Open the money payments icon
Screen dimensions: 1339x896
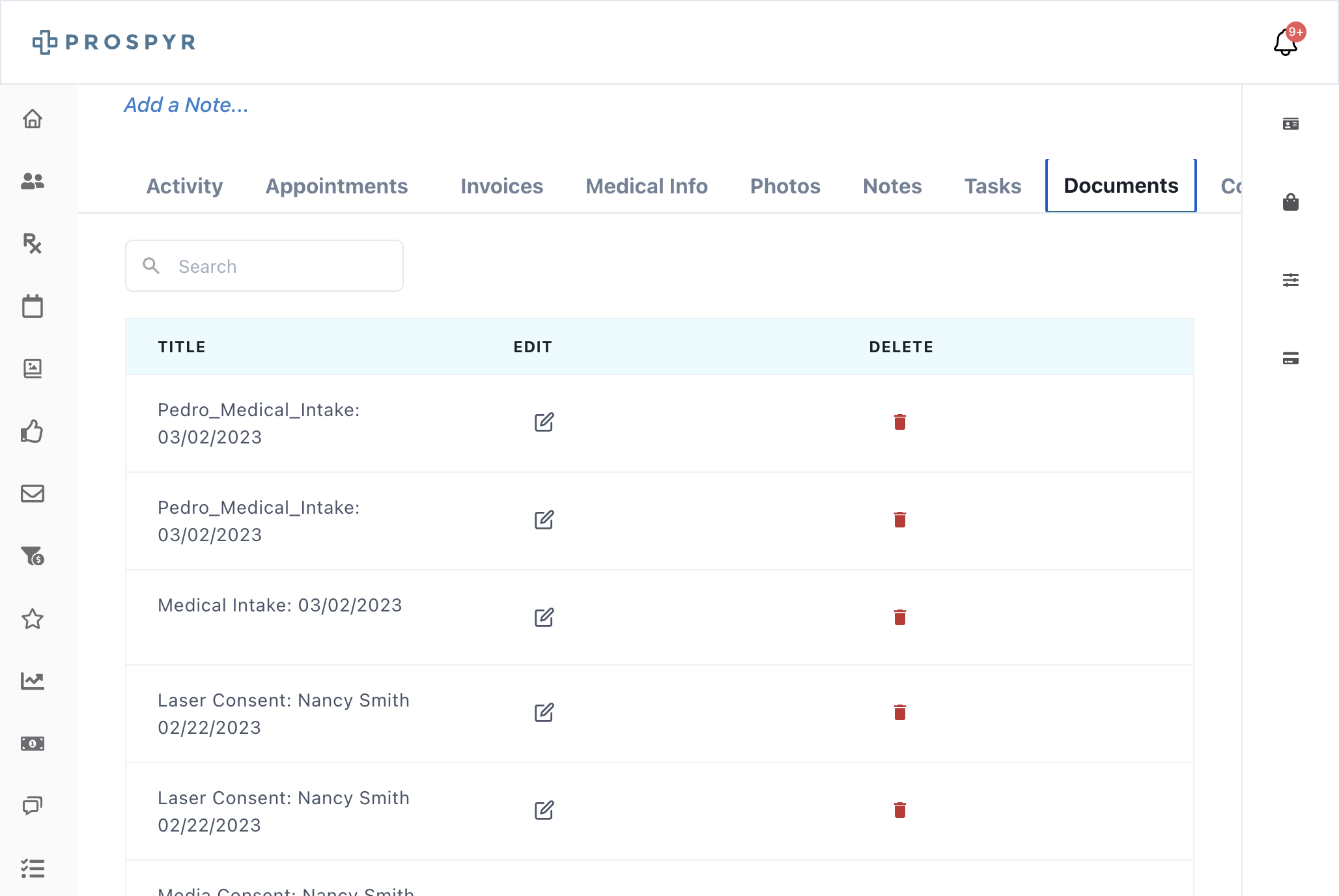click(x=33, y=744)
